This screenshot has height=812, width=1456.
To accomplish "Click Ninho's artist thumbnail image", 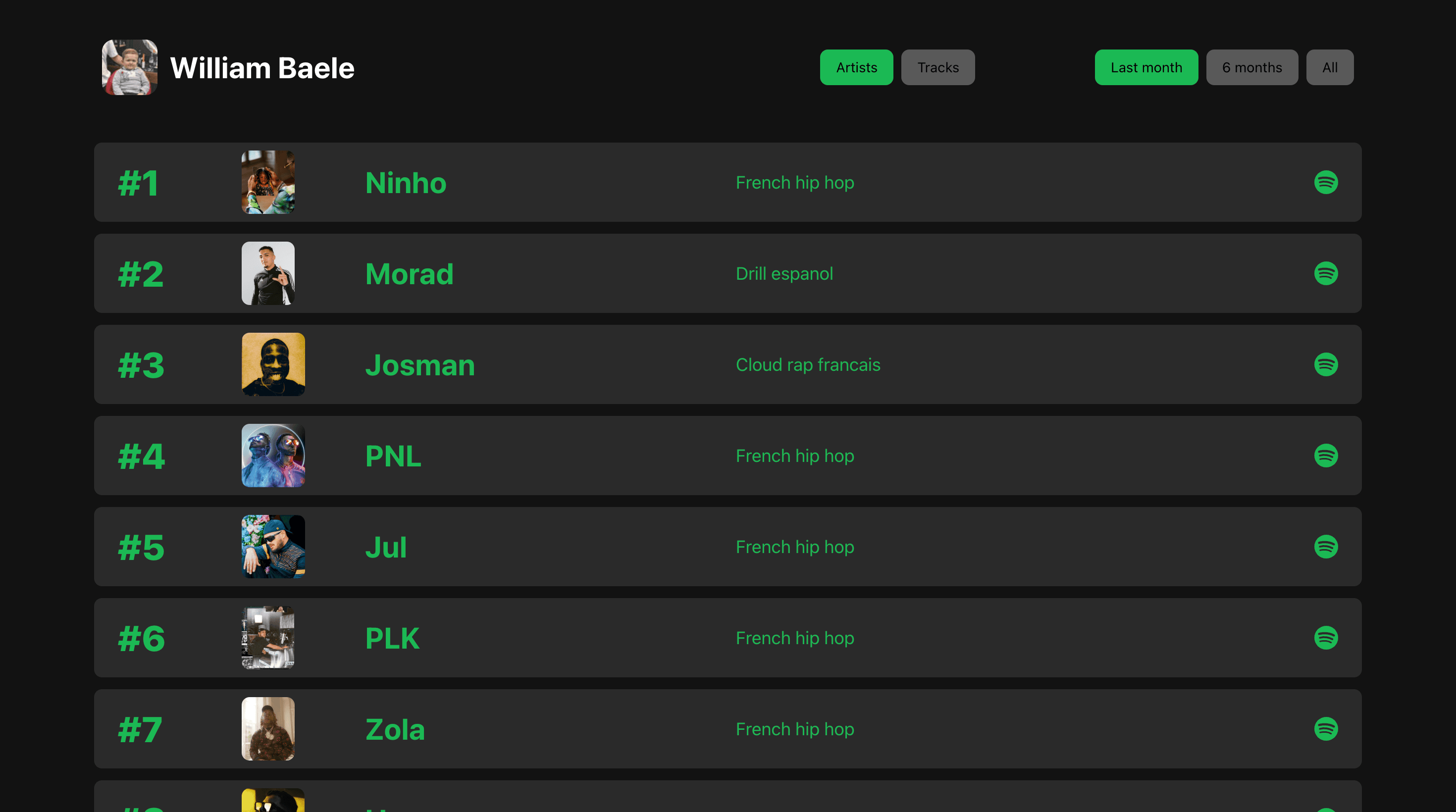I will pyautogui.click(x=268, y=182).
